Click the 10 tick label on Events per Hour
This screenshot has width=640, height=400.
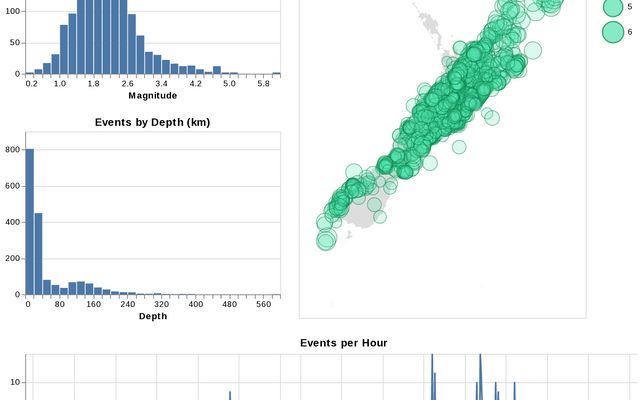click(17, 382)
